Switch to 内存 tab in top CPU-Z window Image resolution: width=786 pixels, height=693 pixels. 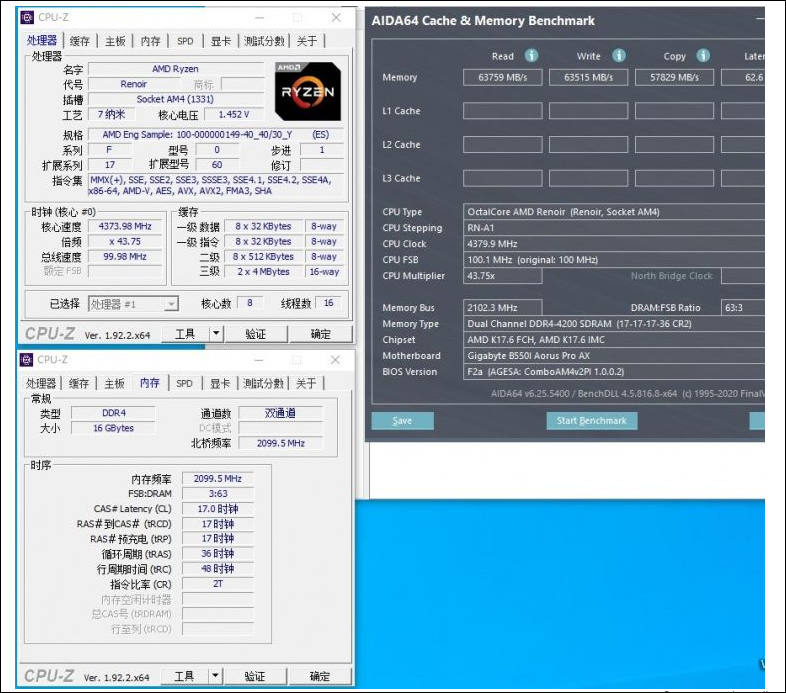click(x=150, y=41)
